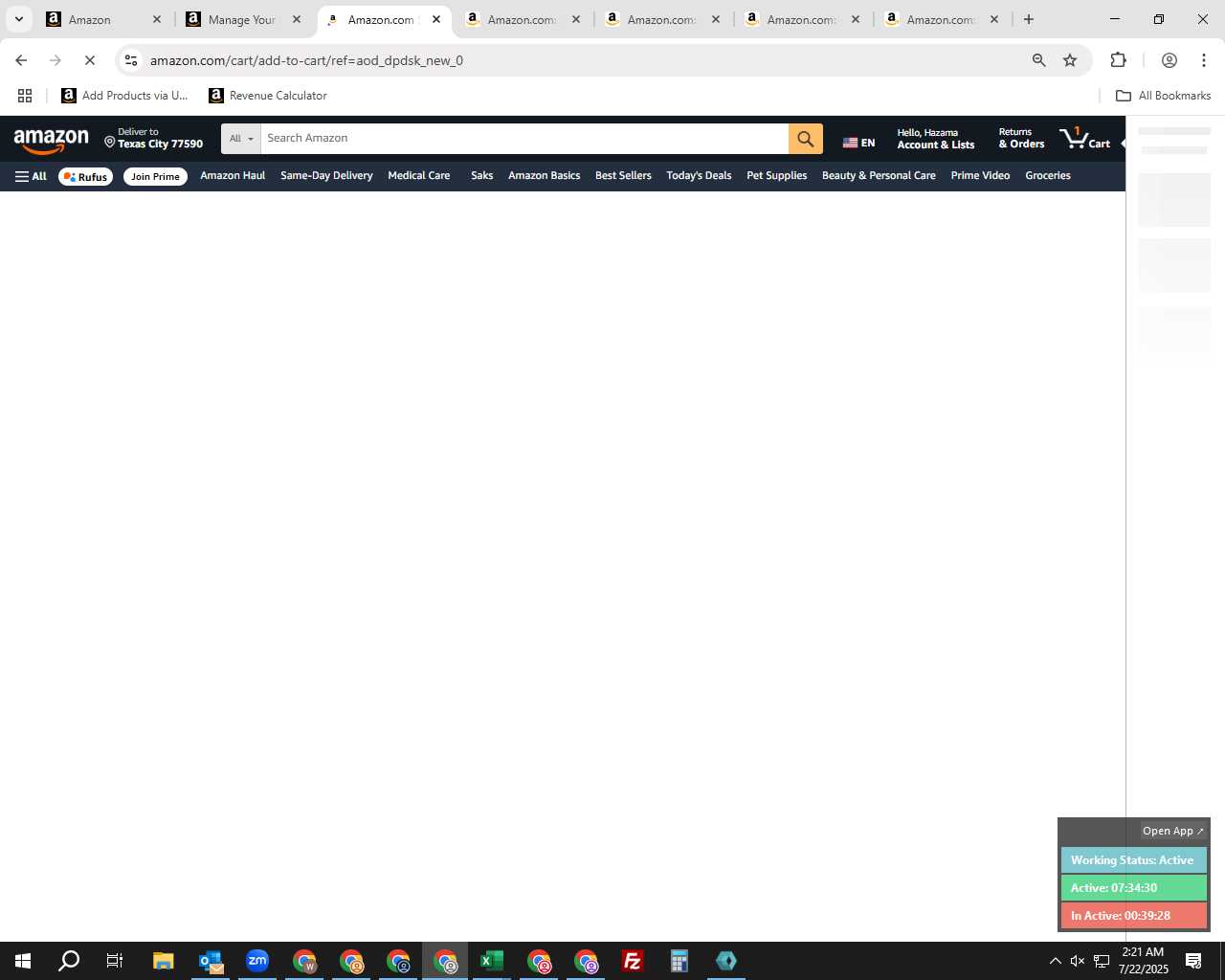
Task: Open Best Sellers nav link
Action: point(623,176)
